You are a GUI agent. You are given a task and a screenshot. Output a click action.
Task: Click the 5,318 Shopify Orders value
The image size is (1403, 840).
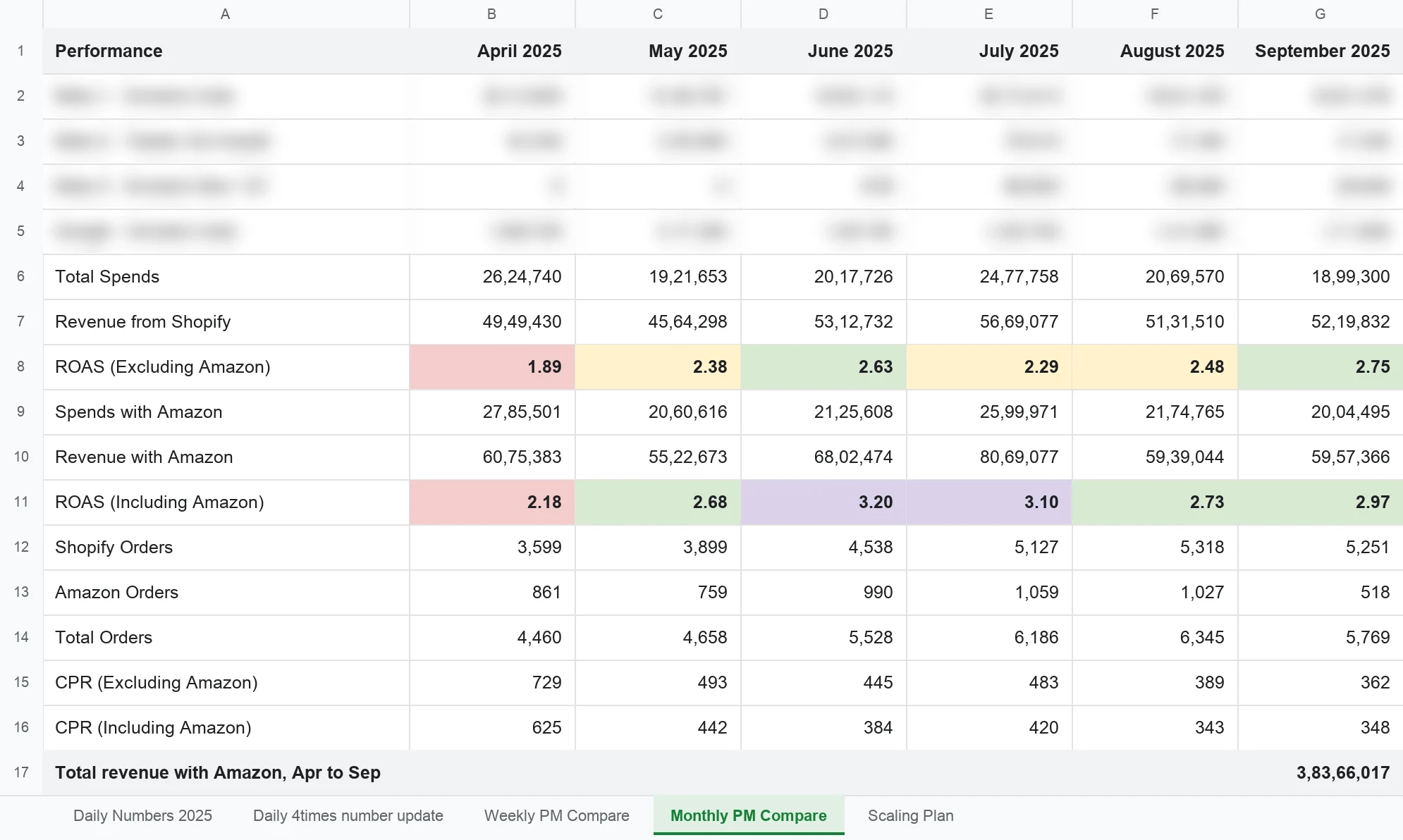tap(1155, 547)
